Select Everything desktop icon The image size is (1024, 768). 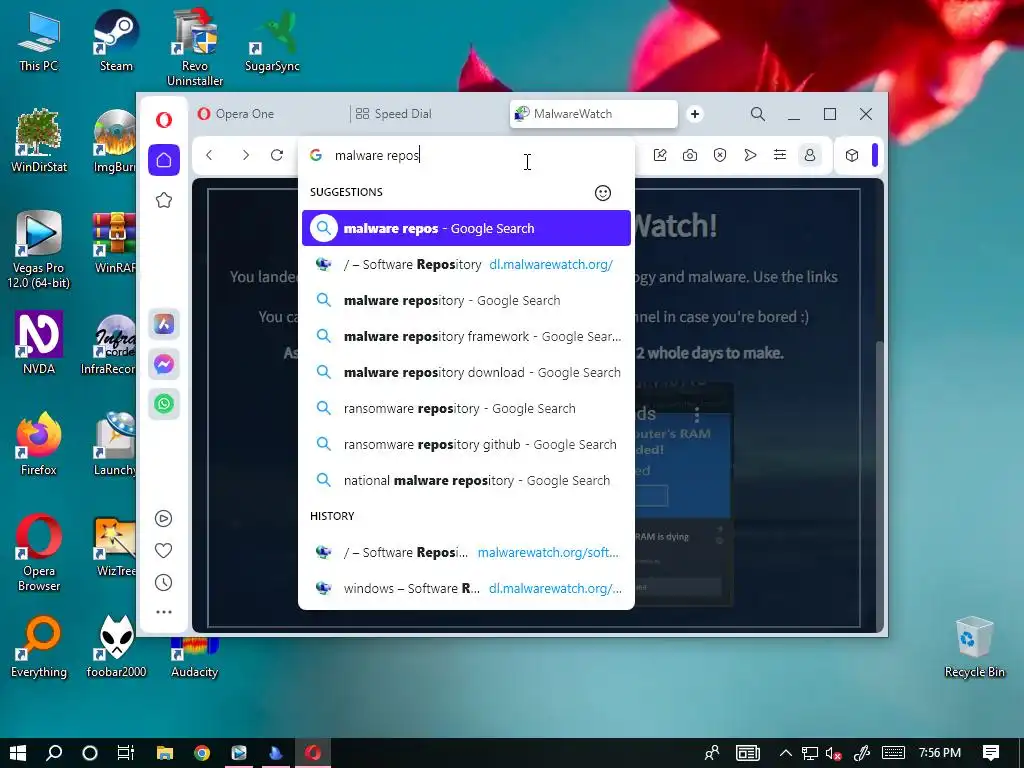tap(39, 647)
